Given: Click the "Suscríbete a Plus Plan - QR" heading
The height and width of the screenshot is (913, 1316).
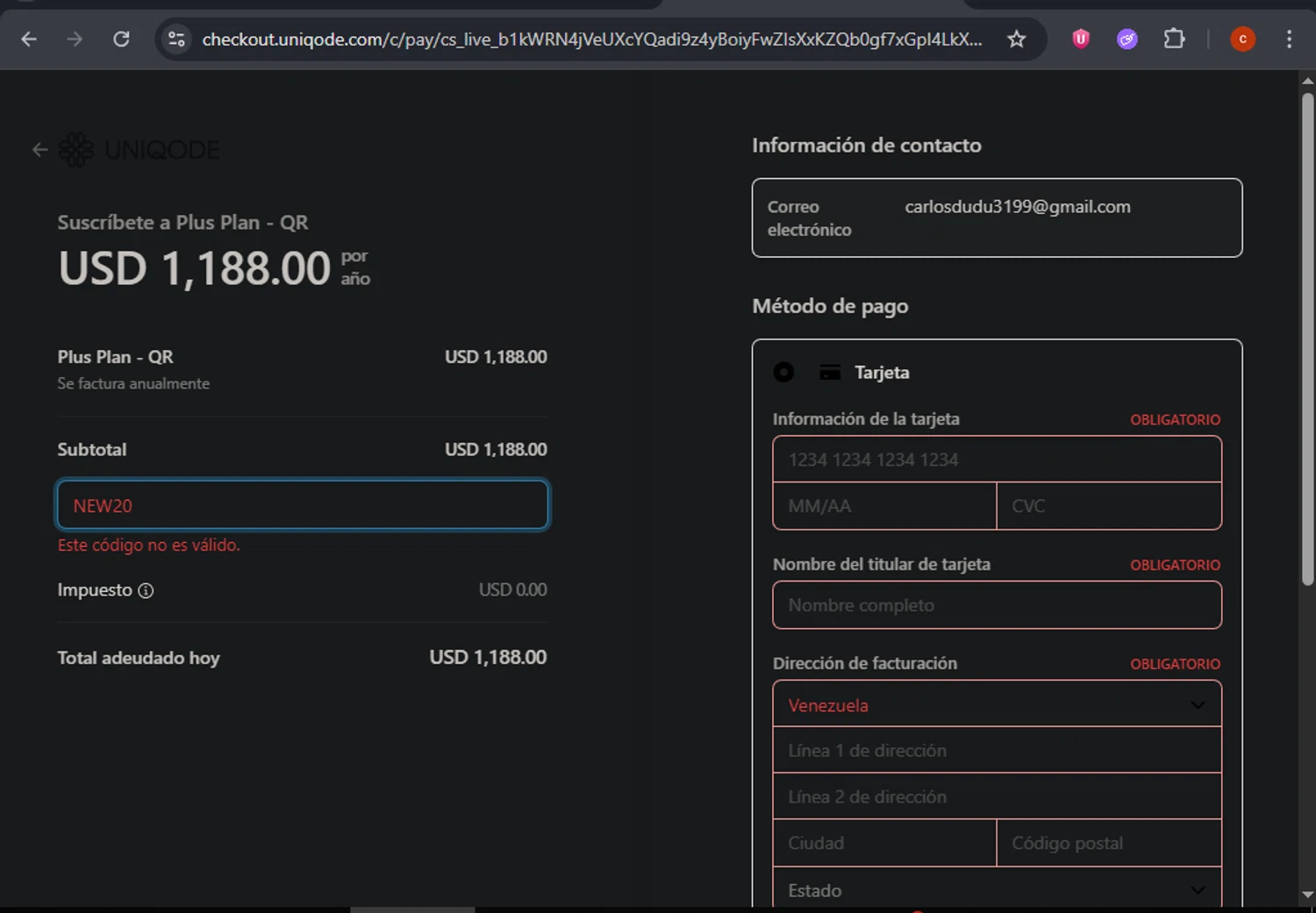Looking at the screenshot, I should [182, 223].
